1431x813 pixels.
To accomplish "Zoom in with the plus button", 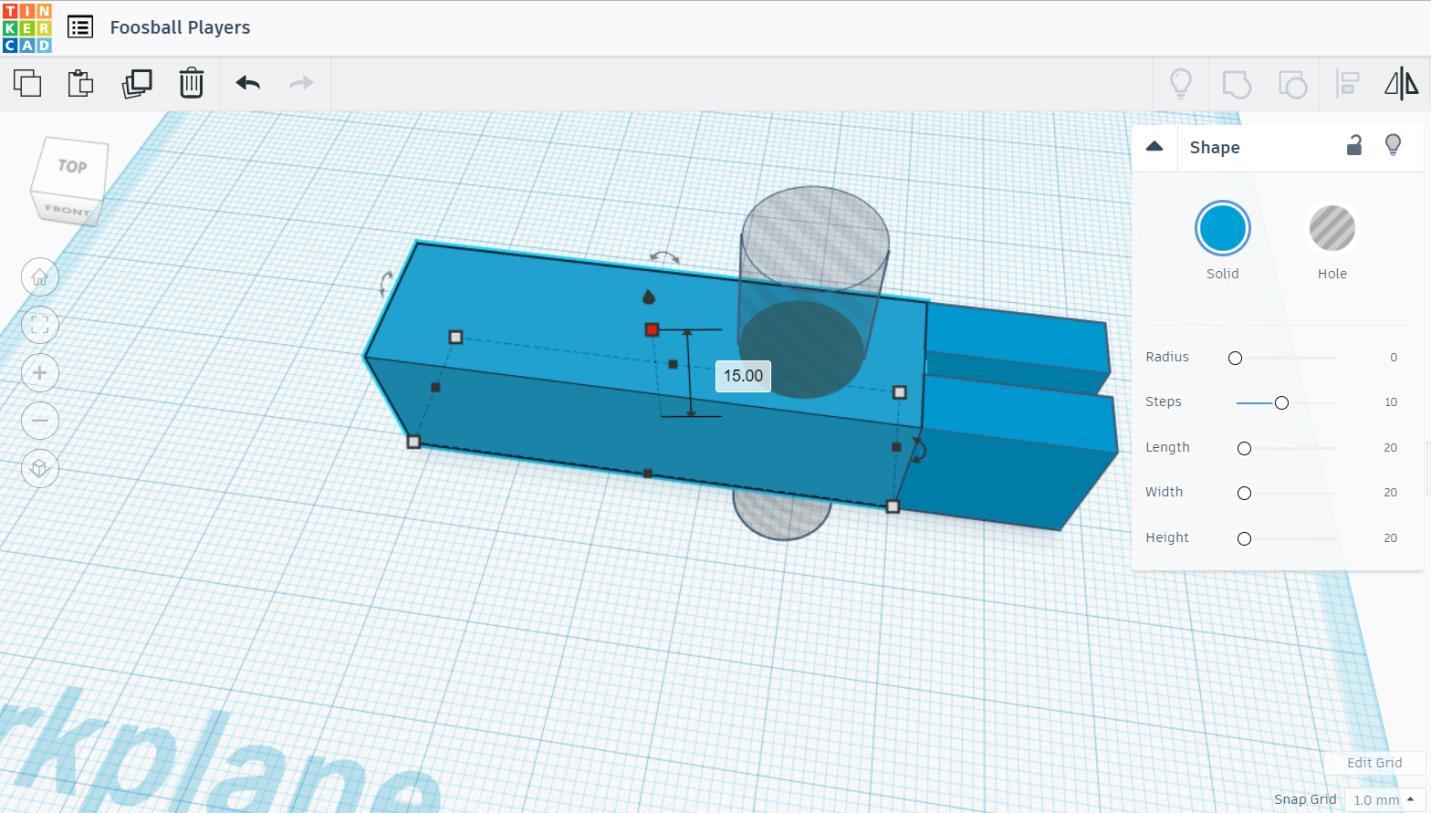I will pyautogui.click(x=40, y=372).
